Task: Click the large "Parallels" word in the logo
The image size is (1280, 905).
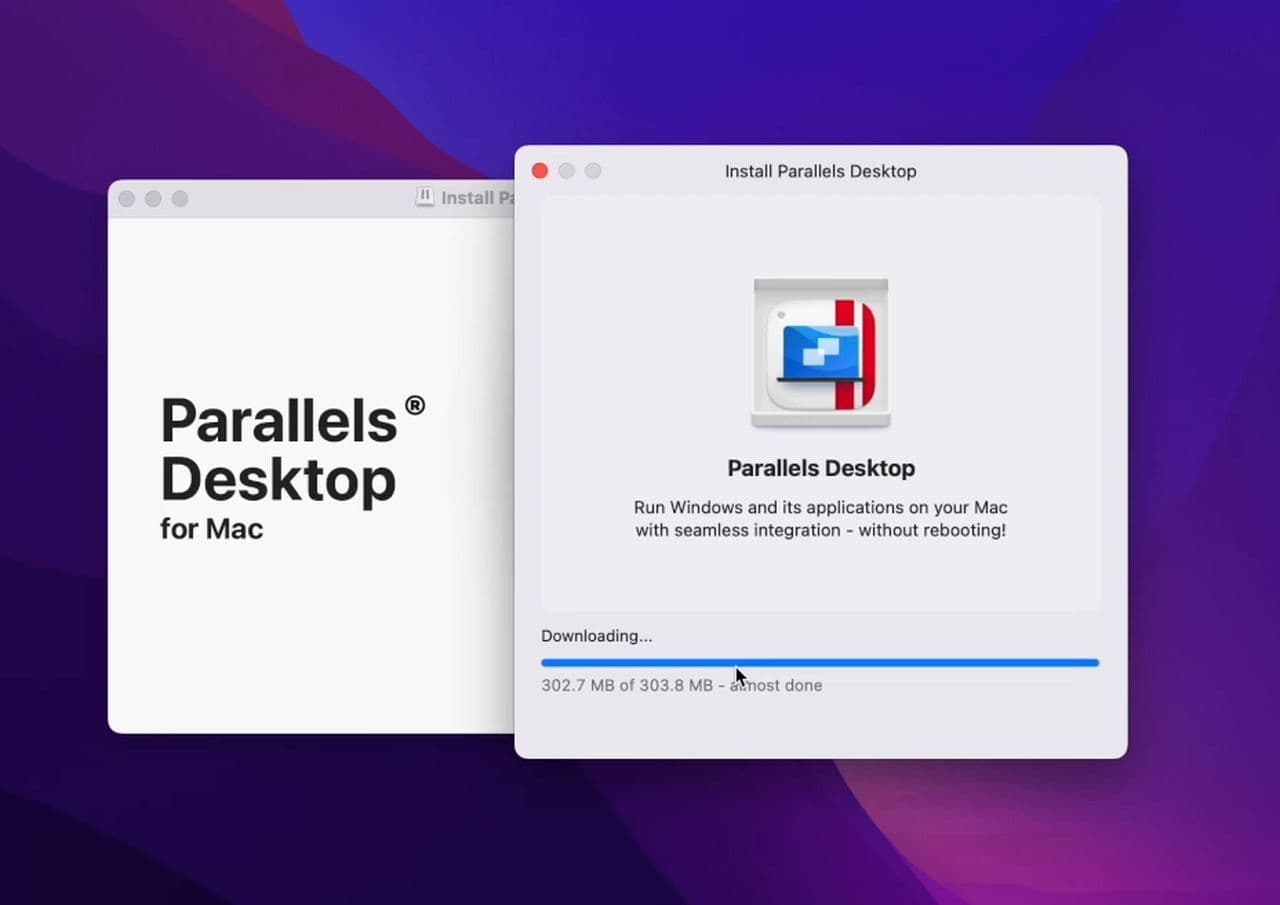Action: click(x=279, y=420)
